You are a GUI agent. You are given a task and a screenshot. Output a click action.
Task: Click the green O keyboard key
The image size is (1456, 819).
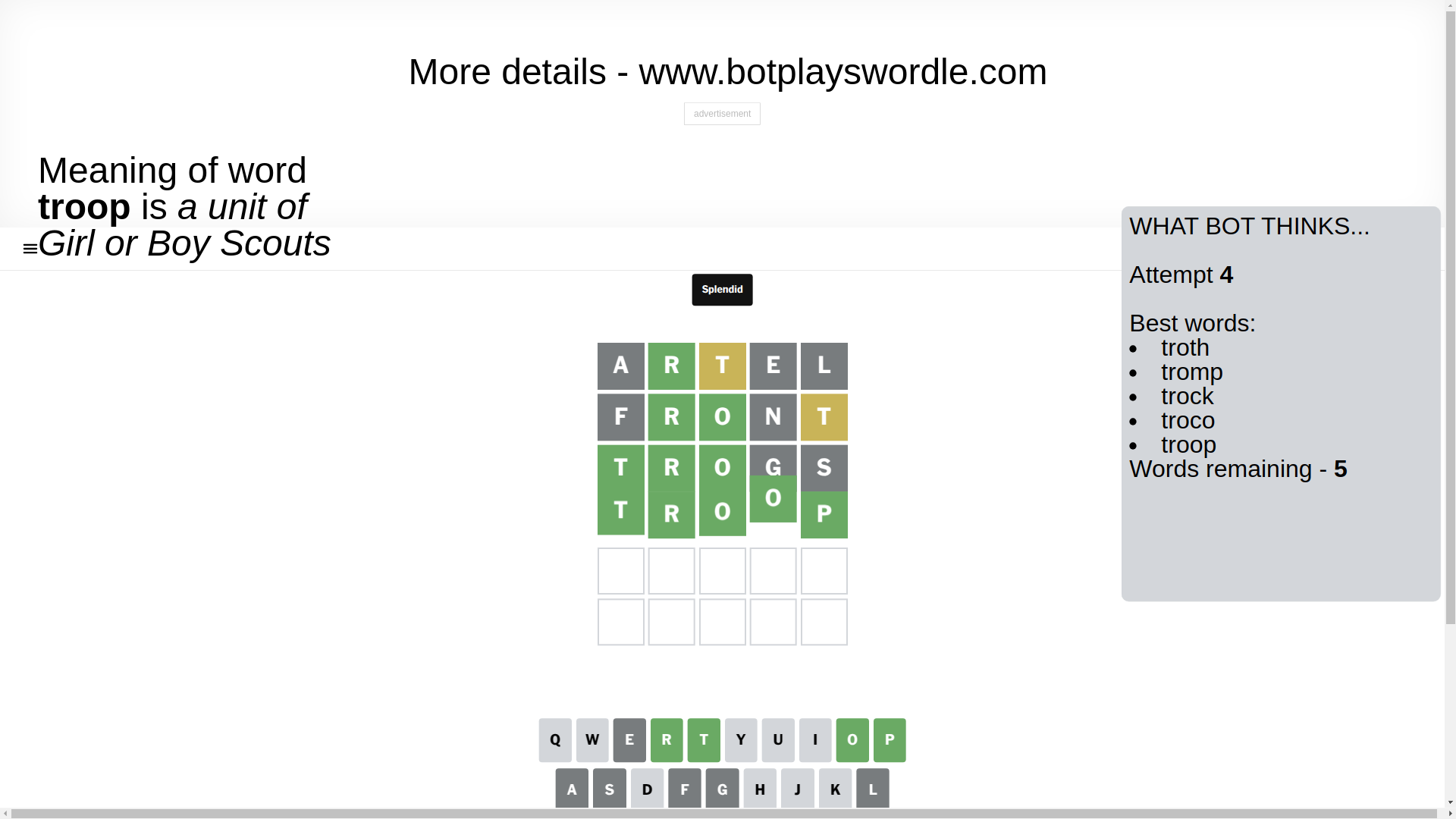pos(852,740)
